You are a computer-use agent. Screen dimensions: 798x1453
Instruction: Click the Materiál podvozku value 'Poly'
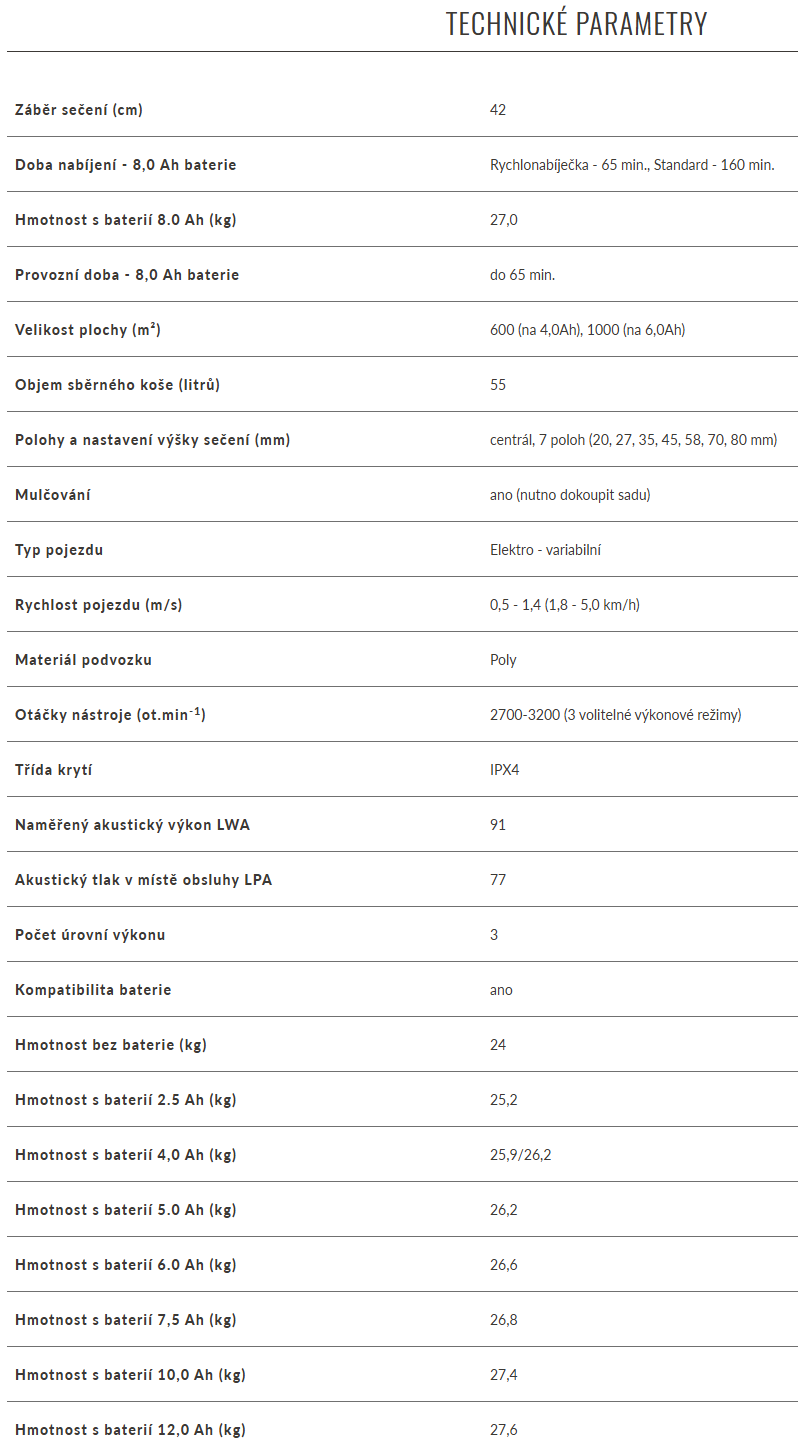tap(503, 660)
